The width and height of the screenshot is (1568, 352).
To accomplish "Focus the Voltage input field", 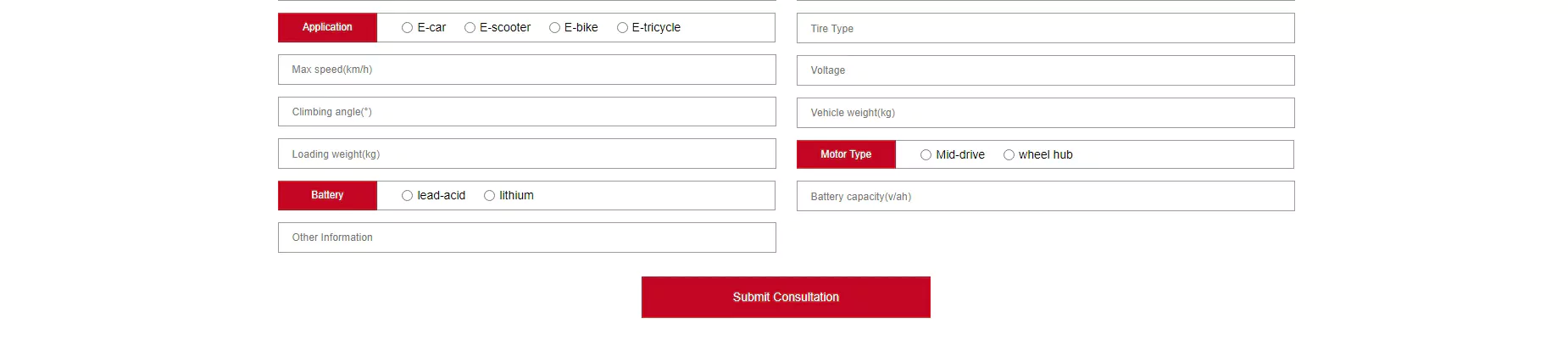I will tap(1045, 70).
